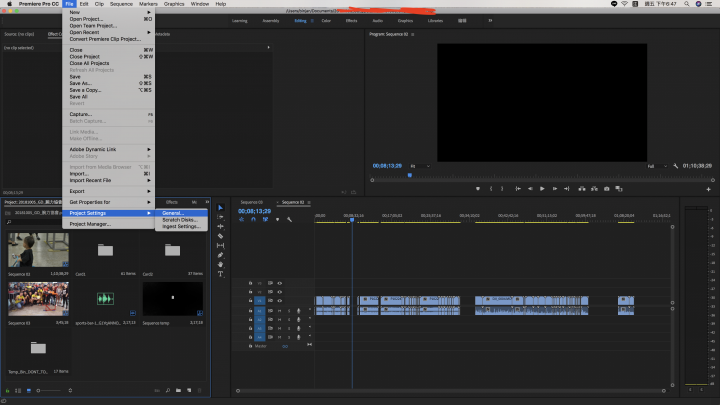Switch Project panel to list view
Screen dimensions: 720x405
(x=18, y=390)
